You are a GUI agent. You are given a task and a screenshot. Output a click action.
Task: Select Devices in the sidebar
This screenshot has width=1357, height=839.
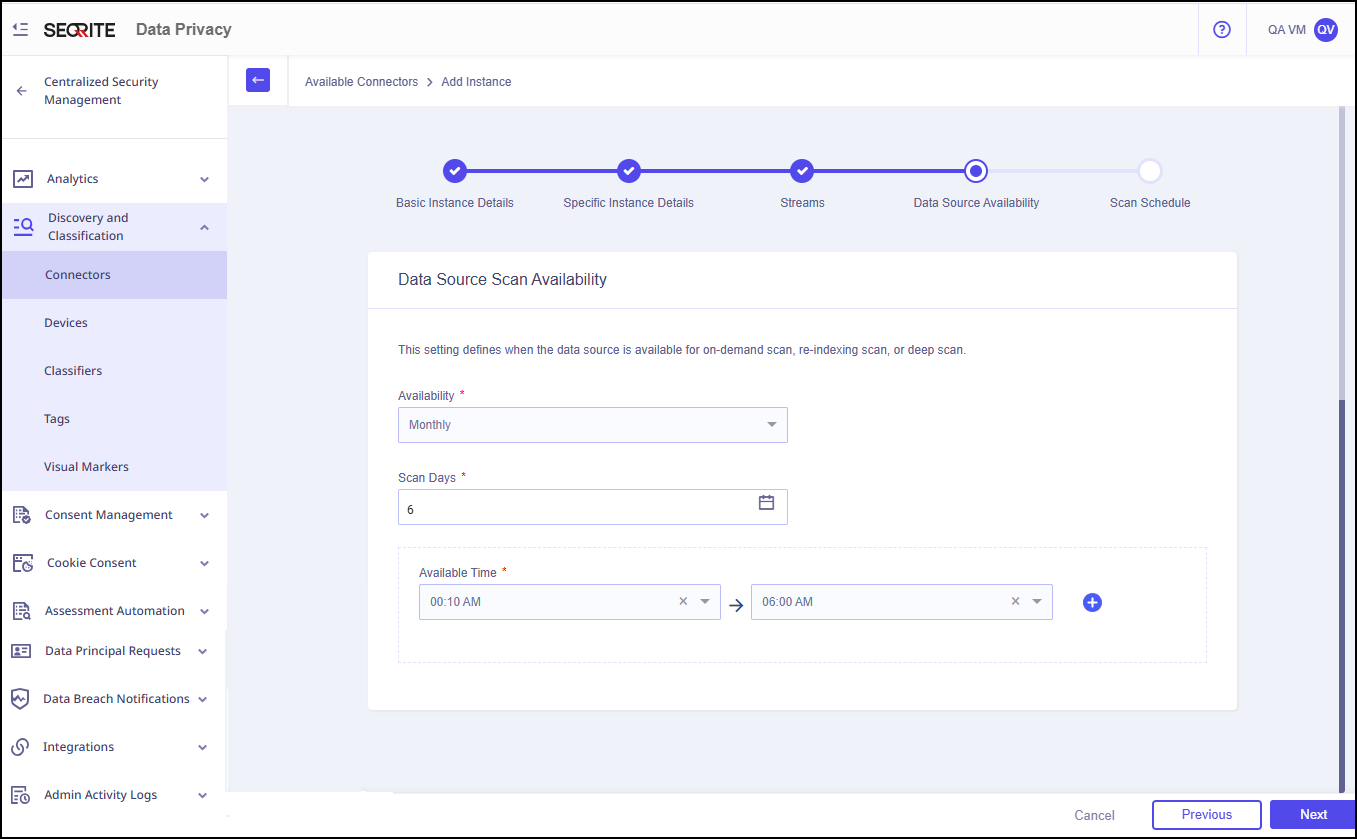[x=66, y=323]
